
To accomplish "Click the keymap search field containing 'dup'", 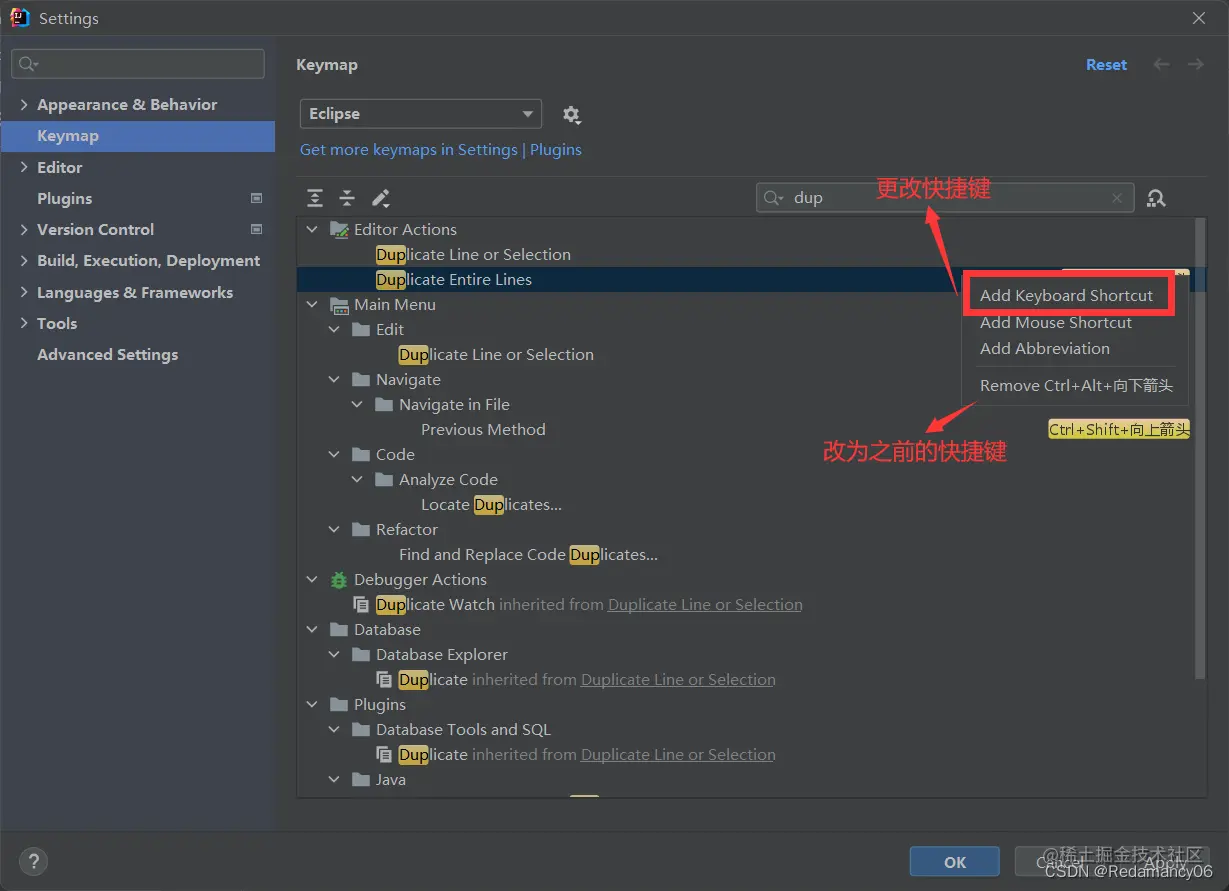I will [x=945, y=198].
